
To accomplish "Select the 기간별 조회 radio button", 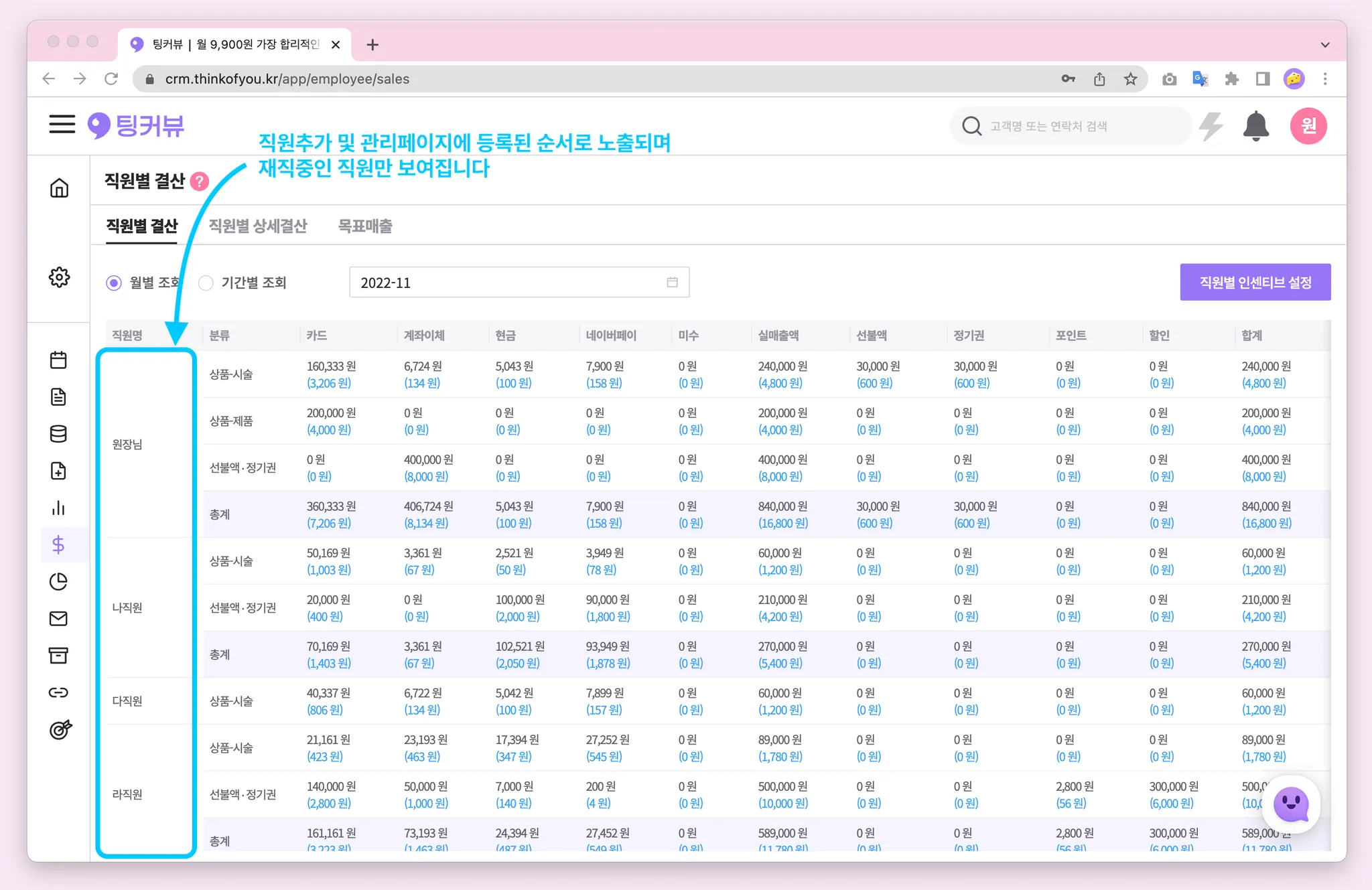I will pyautogui.click(x=206, y=283).
